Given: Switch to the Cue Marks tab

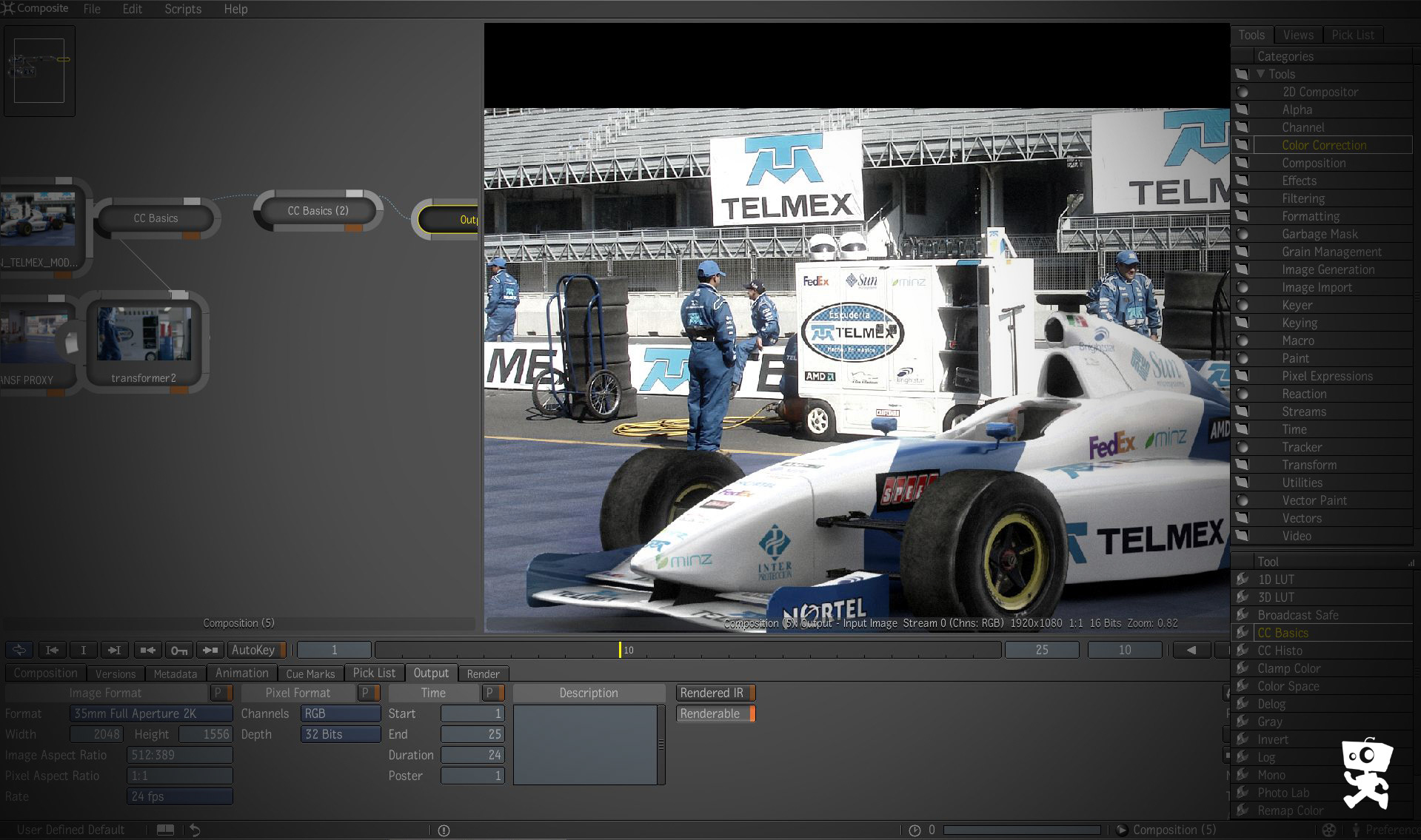Looking at the screenshot, I should [310, 673].
